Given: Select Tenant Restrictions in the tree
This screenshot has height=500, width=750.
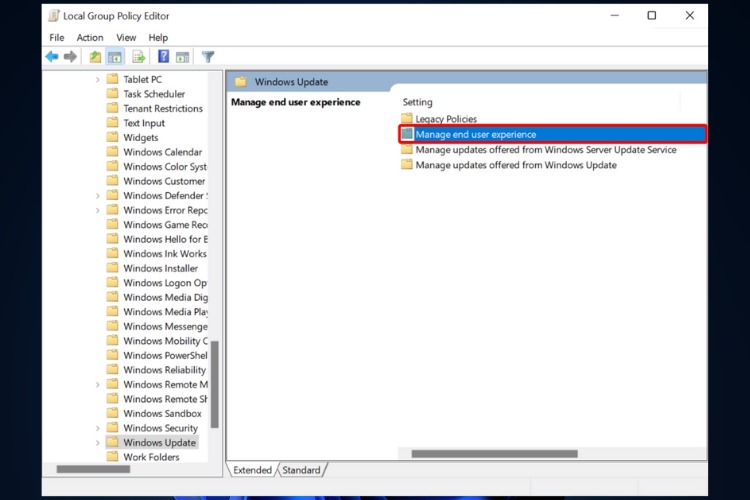Looking at the screenshot, I should 163,109.
